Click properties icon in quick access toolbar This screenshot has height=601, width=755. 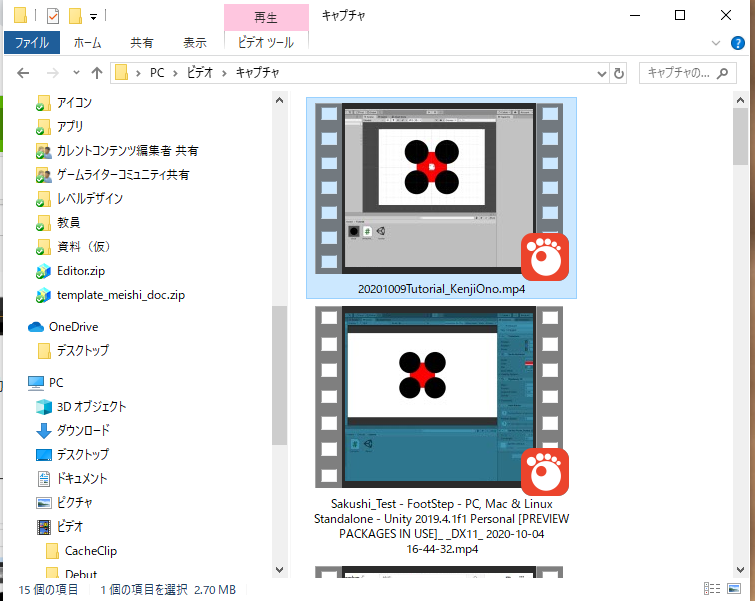(53, 16)
